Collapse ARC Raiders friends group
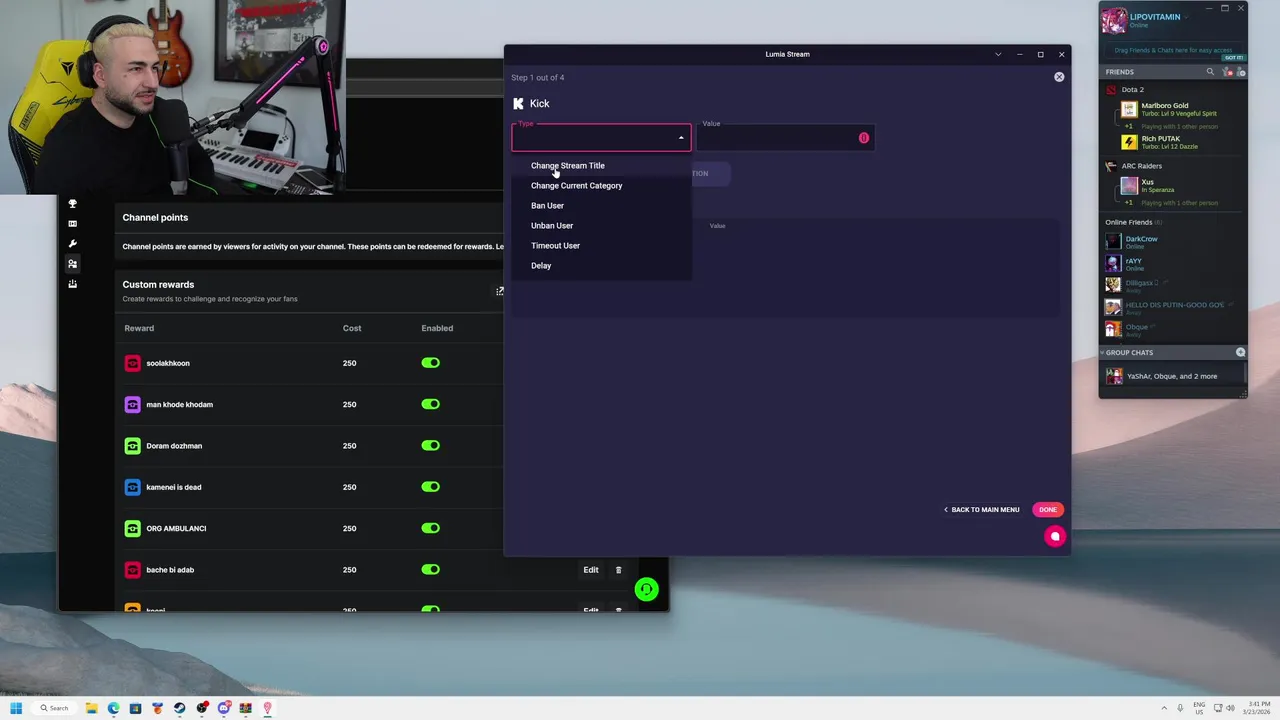 click(1134, 166)
